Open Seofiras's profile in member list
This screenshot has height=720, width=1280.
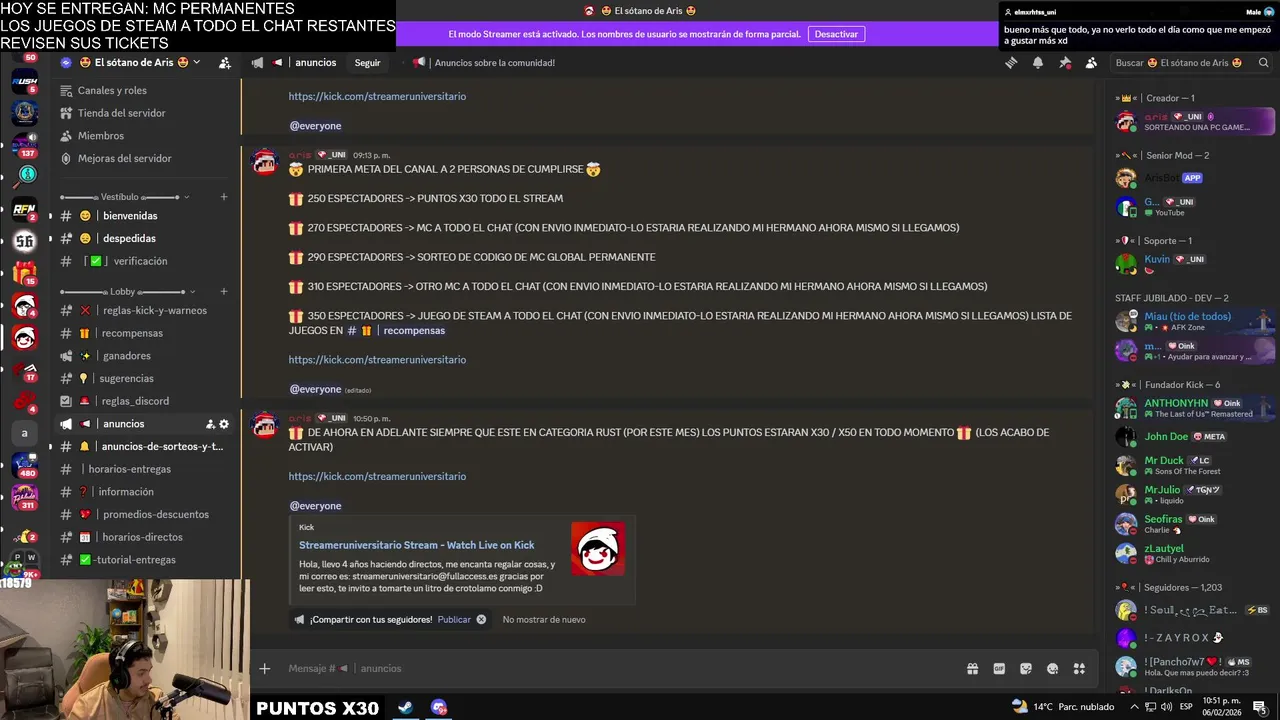click(1194, 524)
